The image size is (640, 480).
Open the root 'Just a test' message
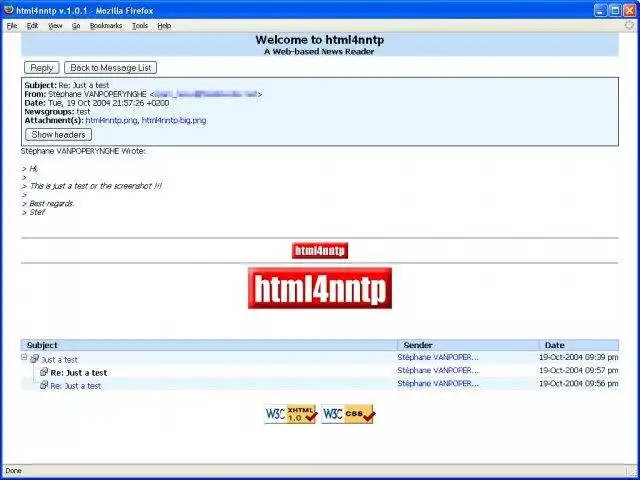60,360
